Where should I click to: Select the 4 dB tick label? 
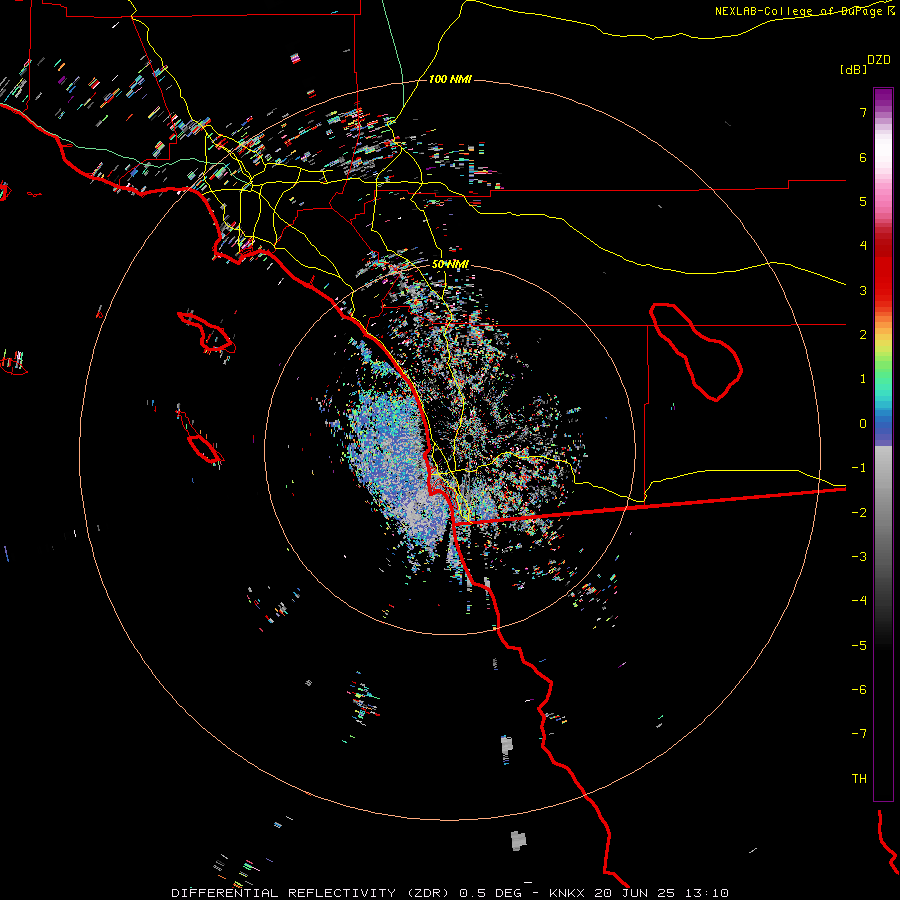click(x=863, y=246)
